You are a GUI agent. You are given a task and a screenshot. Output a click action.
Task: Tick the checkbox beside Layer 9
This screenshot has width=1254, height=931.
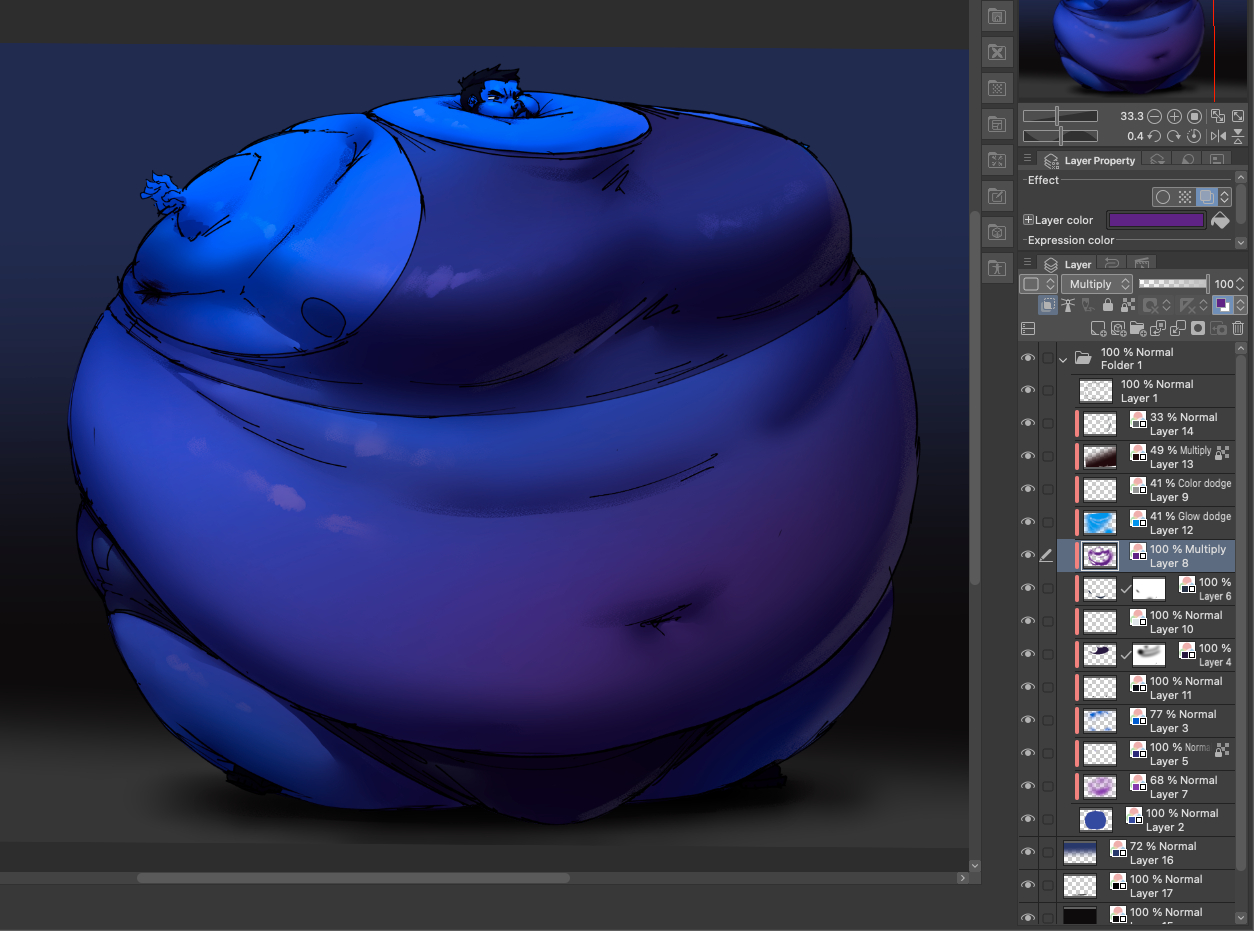pos(1048,489)
